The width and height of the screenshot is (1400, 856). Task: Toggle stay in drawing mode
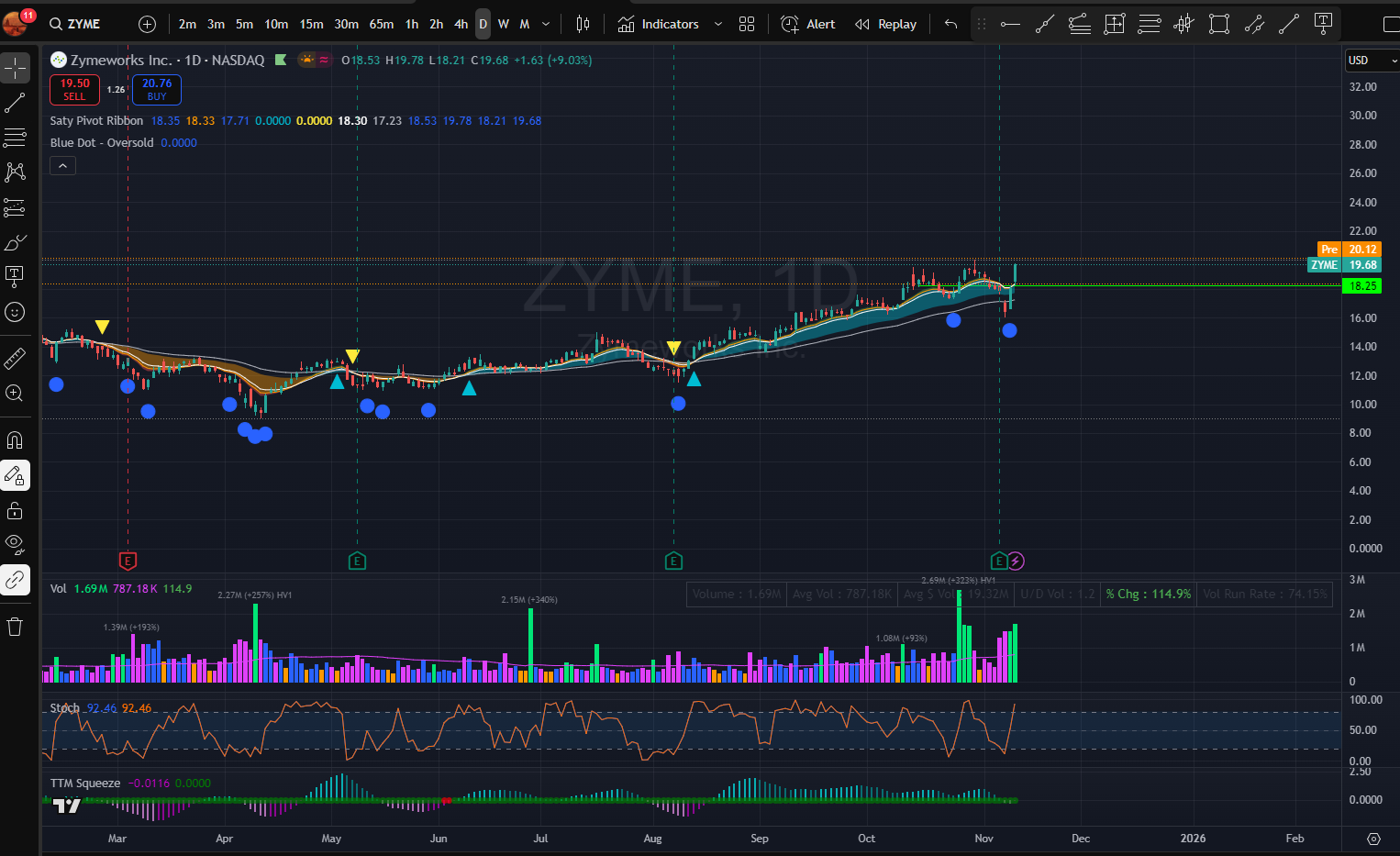pos(16,475)
